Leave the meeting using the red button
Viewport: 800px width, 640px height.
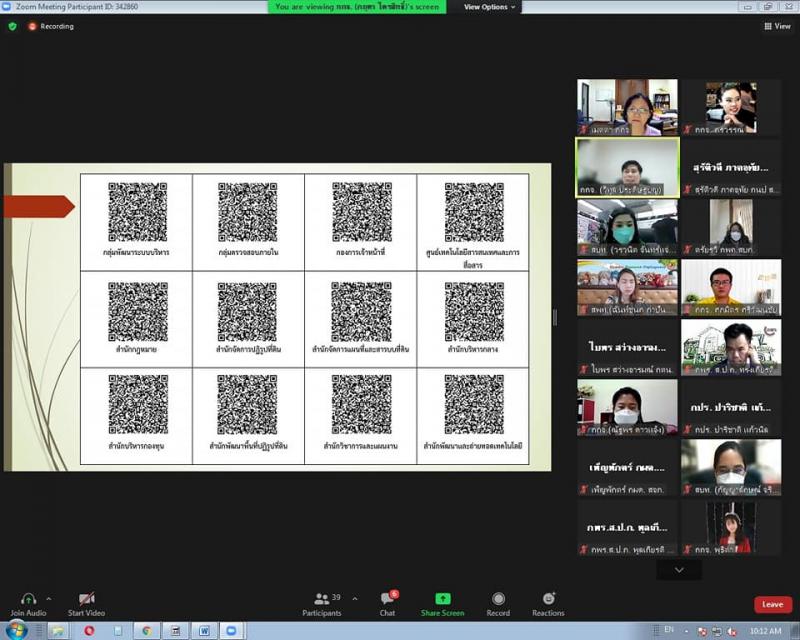(772, 604)
